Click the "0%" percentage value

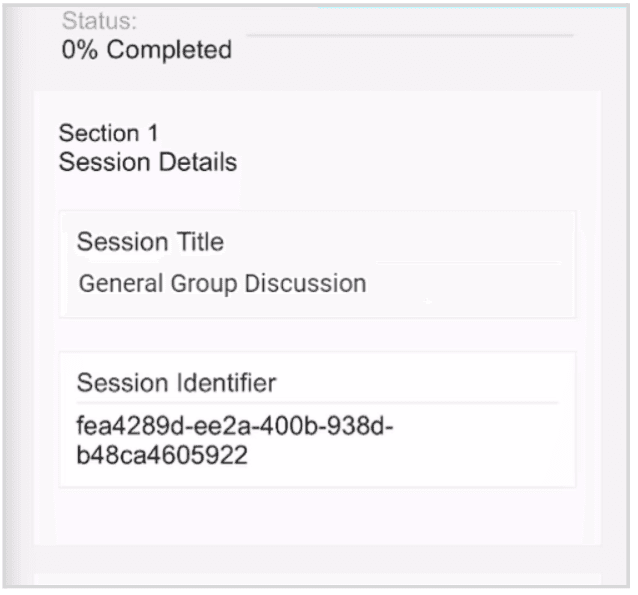pyautogui.click(x=80, y=50)
